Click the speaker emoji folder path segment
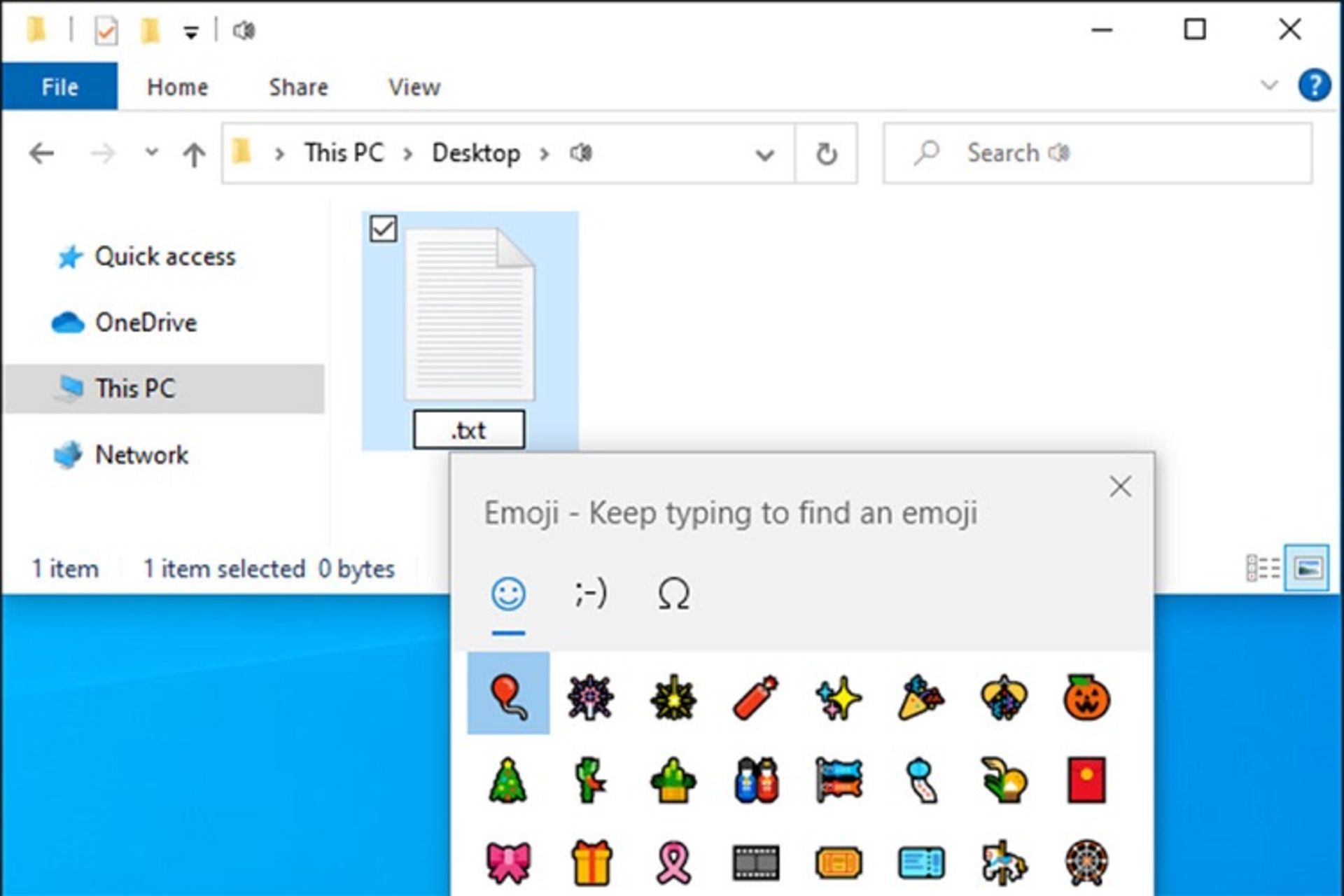 (581, 153)
